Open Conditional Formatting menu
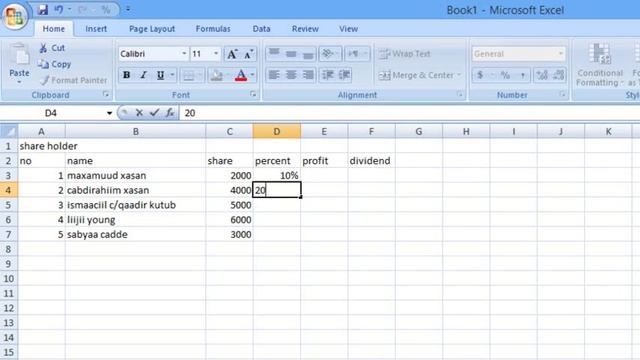Image resolution: width=640 pixels, height=360 pixels. coord(600,64)
